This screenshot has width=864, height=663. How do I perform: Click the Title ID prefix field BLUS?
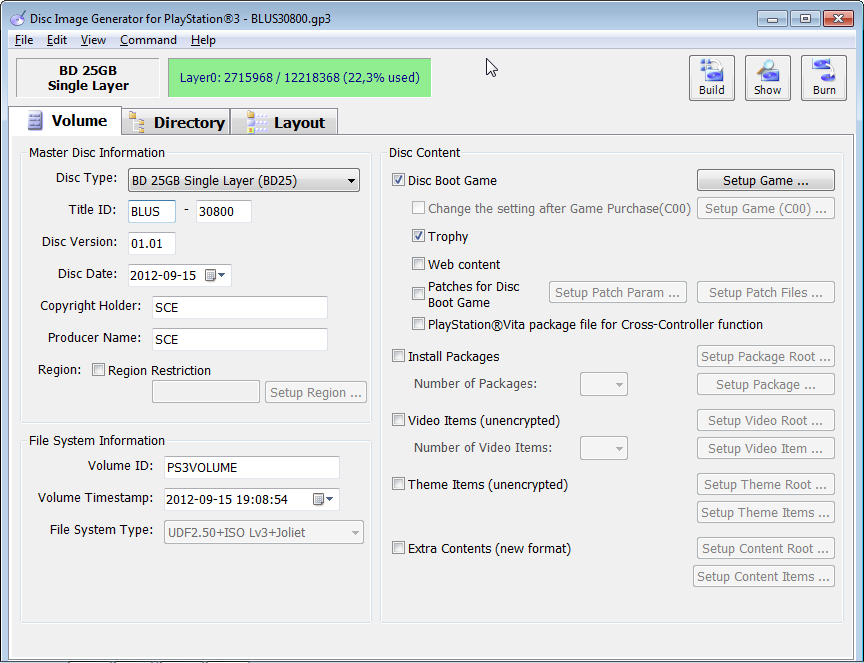[x=152, y=211]
